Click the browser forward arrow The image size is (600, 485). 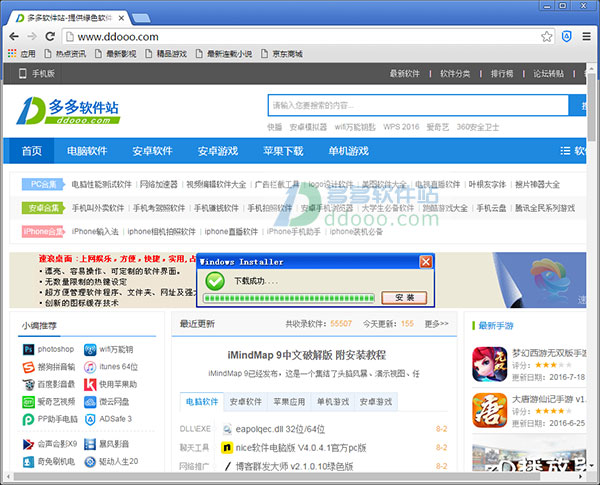[32, 37]
